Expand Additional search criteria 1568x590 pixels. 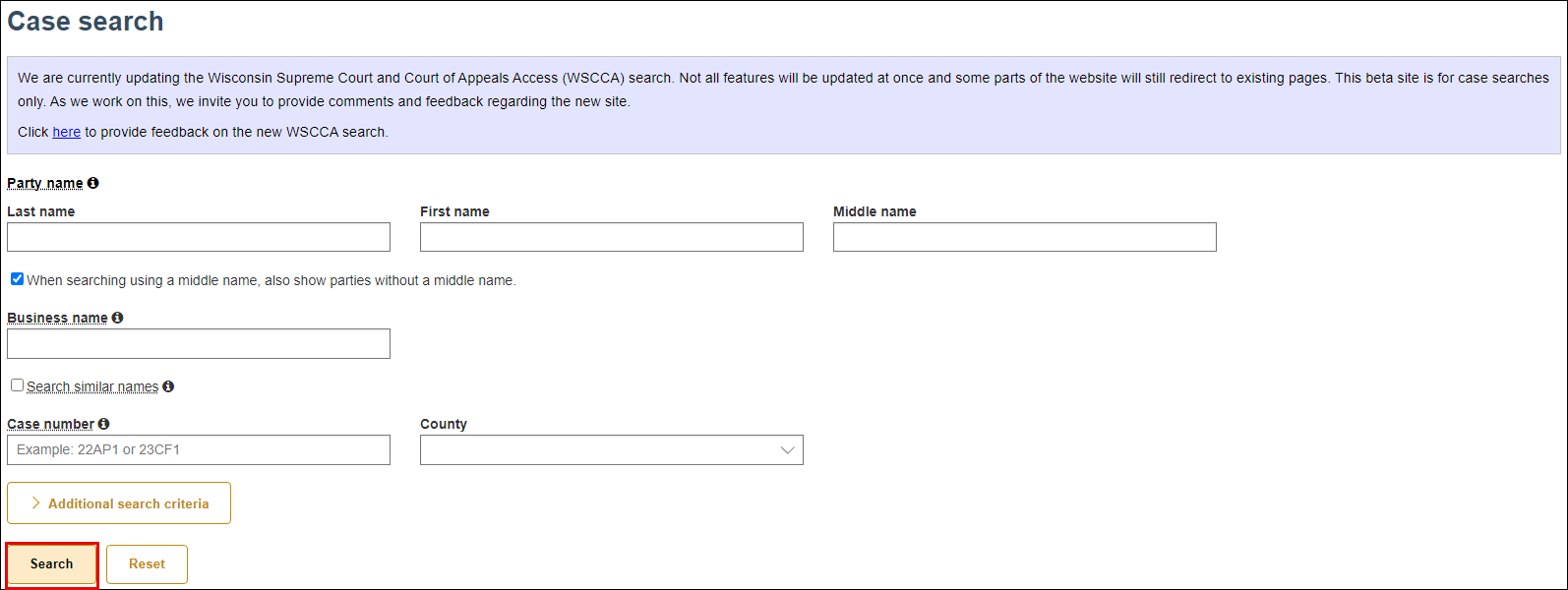point(118,502)
